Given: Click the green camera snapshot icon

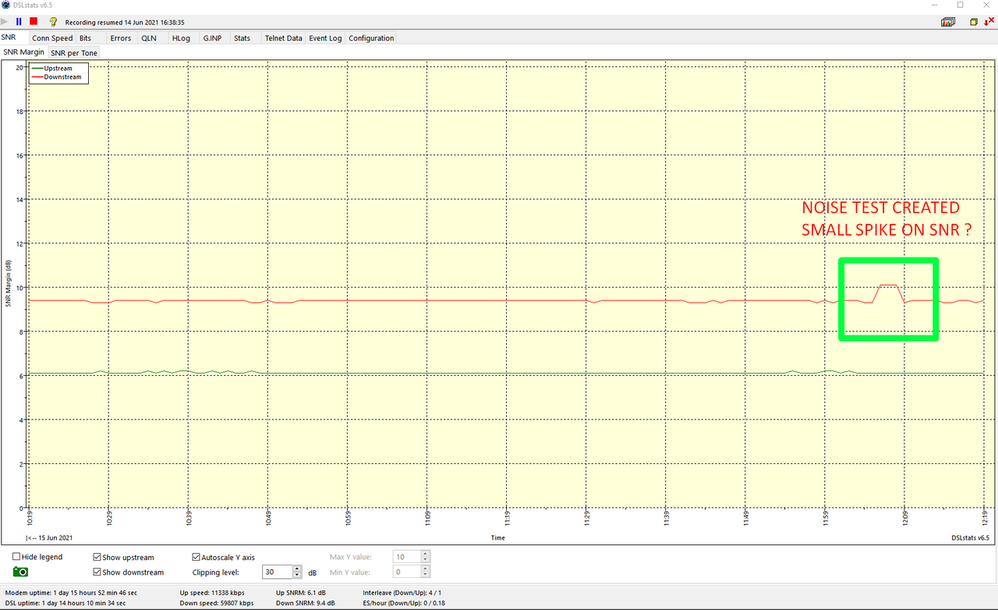Looking at the screenshot, I should click(20, 572).
